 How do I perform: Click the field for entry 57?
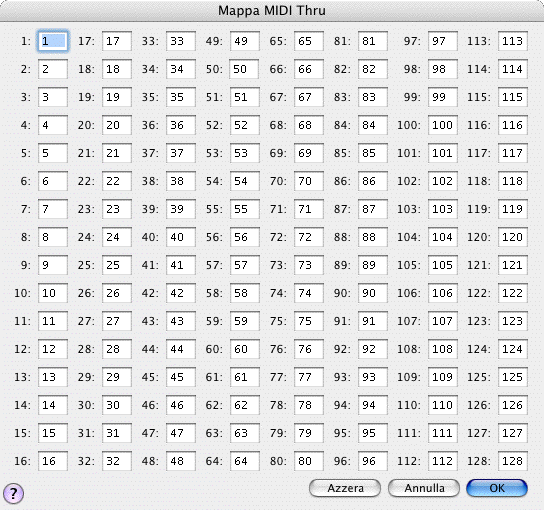pyautogui.click(x=245, y=265)
